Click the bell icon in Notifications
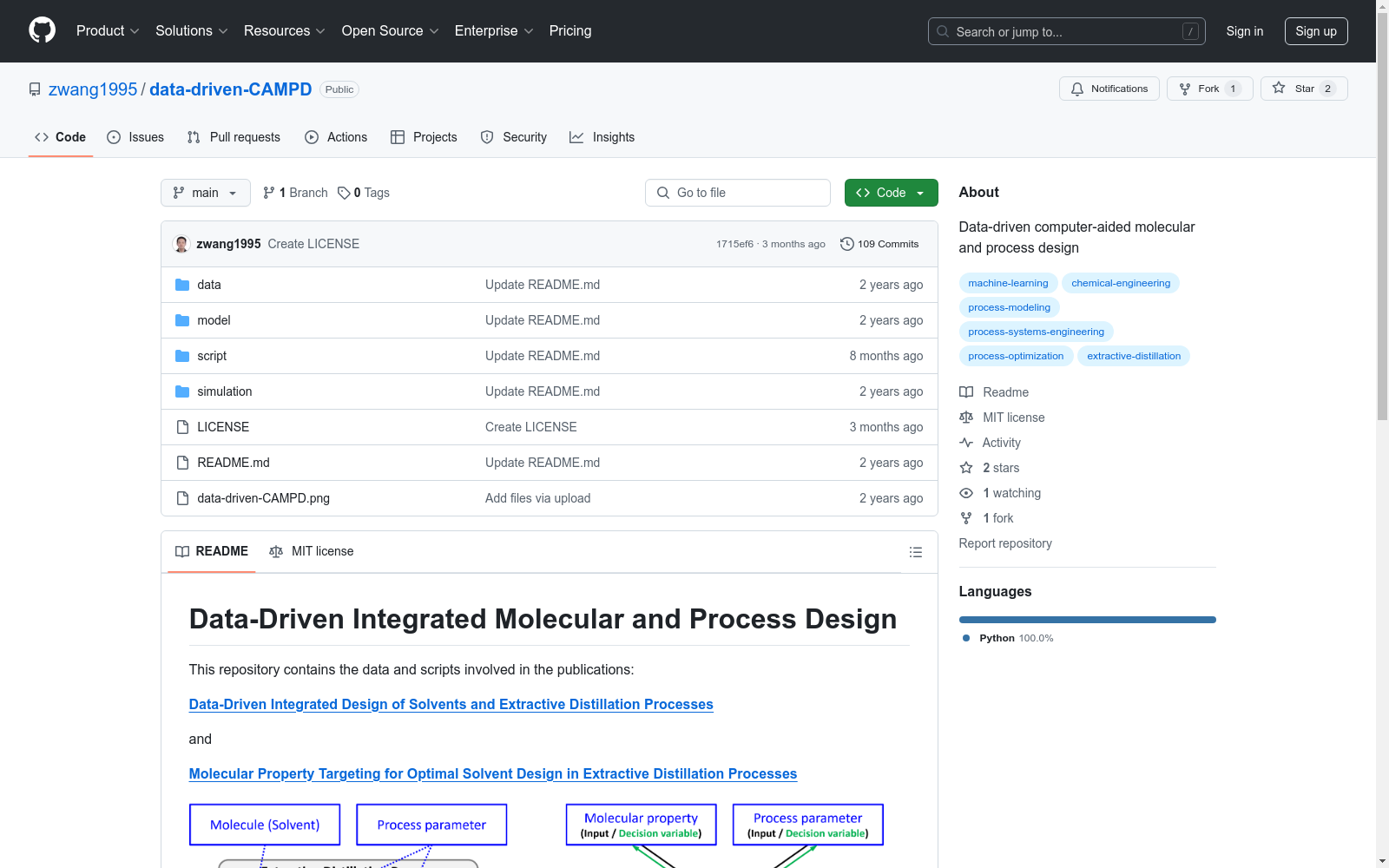The width and height of the screenshot is (1389, 868). pyautogui.click(x=1077, y=89)
